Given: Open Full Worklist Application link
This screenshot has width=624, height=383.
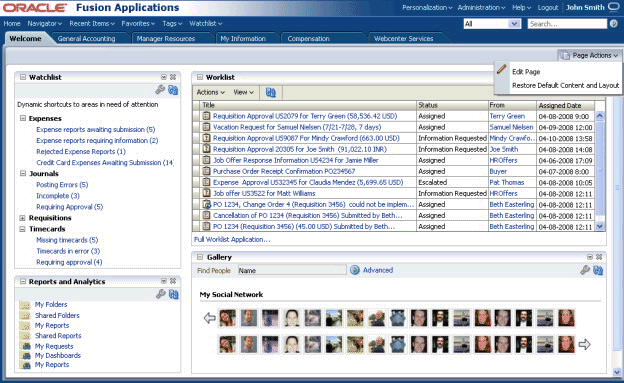Looking at the screenshot, I should coord(232,239).
